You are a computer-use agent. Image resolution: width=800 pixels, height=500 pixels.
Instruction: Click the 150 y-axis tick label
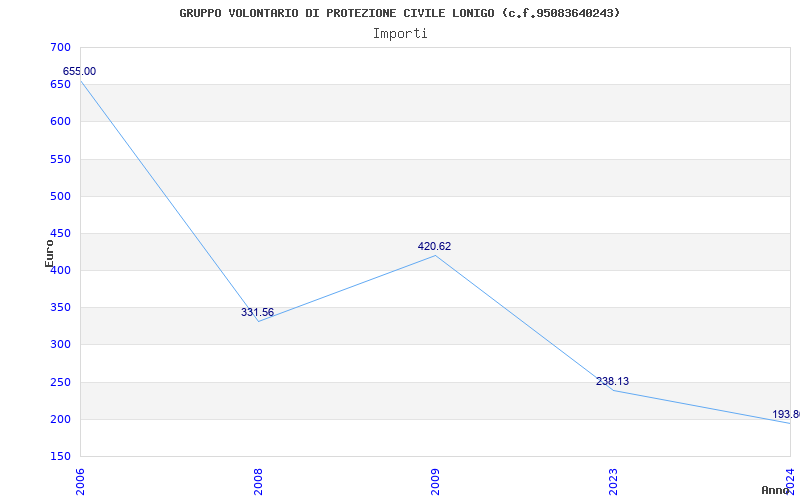[x=60, y=457]
